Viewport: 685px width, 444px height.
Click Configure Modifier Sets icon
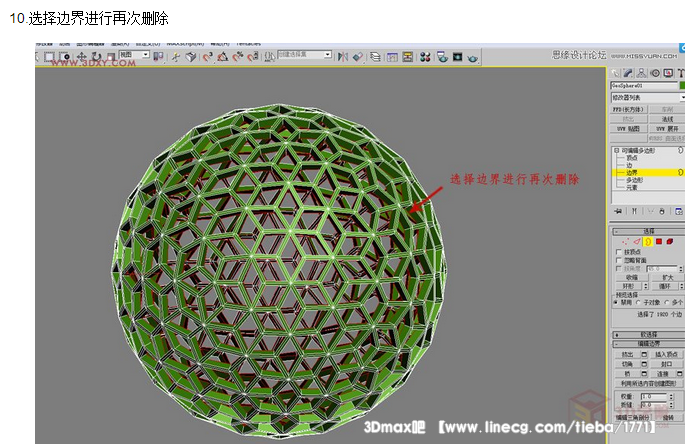click(x=679, y=212)
